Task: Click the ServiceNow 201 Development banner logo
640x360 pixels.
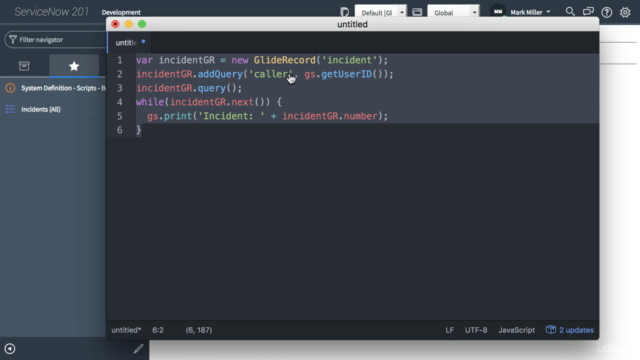Action: tap(78, 12)
